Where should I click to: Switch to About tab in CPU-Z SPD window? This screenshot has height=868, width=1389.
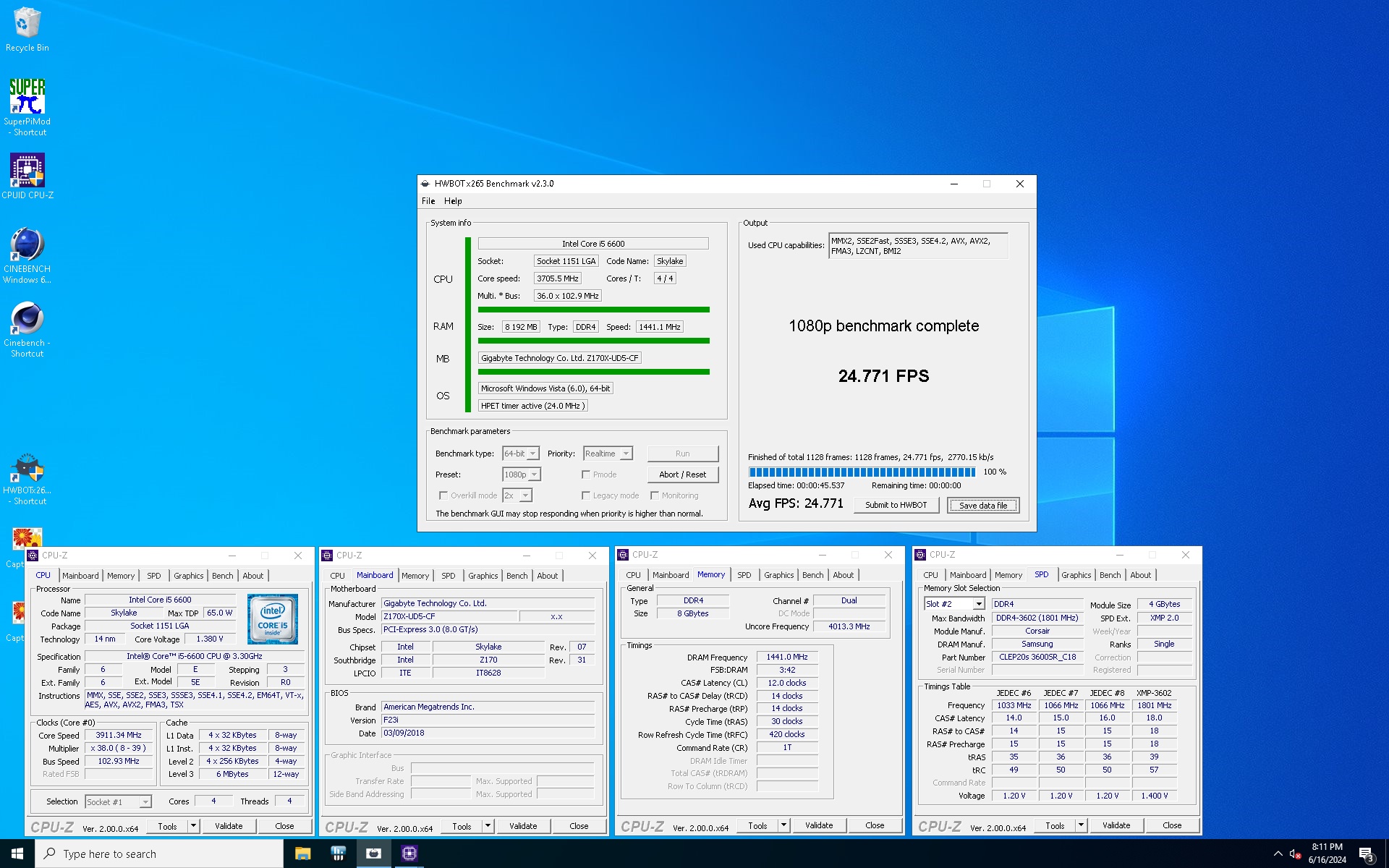[x=1140, y=575]
